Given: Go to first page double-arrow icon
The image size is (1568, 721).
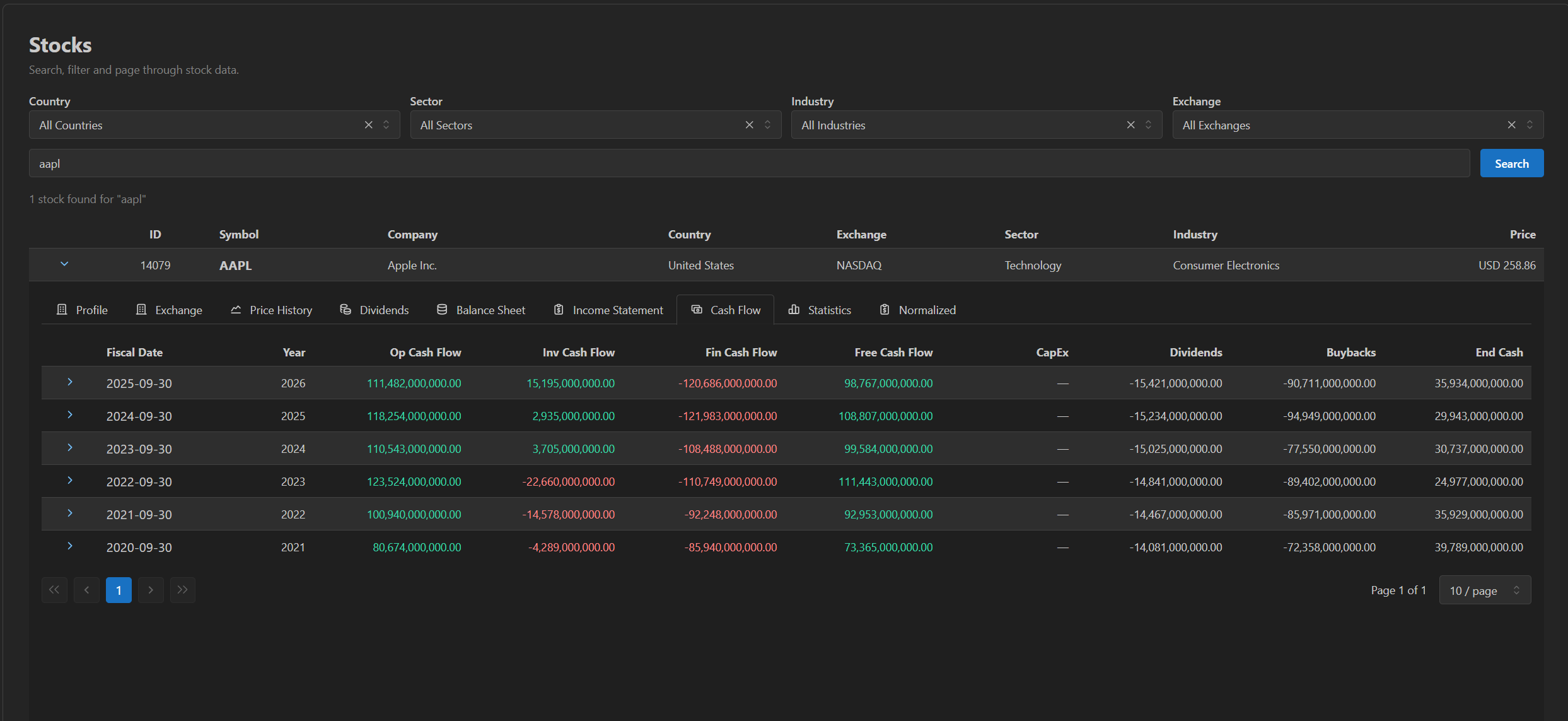Looking at the screenshot, I should tap(54, 590).
